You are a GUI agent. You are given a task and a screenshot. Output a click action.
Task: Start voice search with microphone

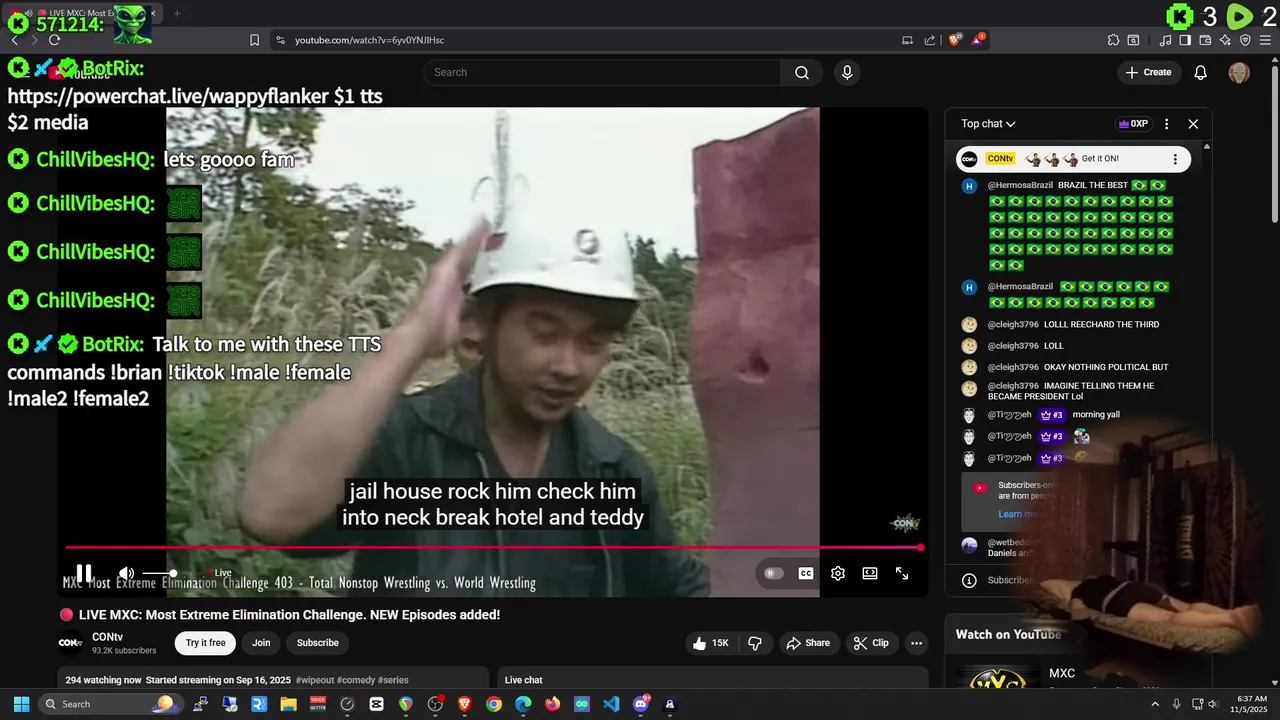click(x=847, y=72)
